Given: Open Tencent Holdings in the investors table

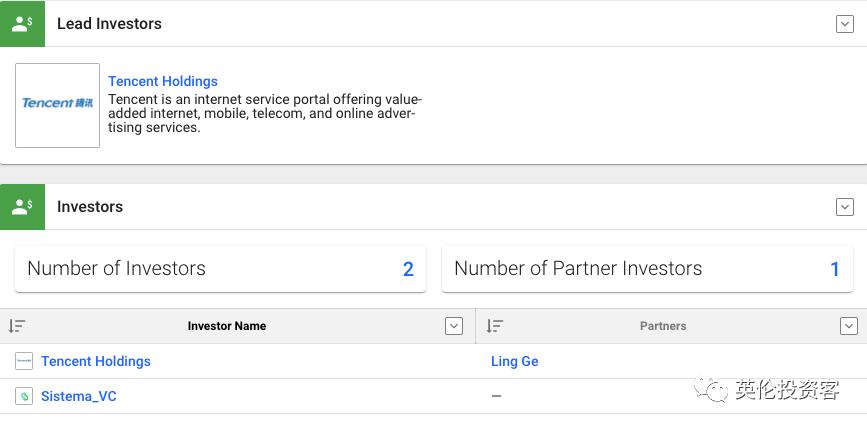Looking at the screenshot, I should pos(96,361).
